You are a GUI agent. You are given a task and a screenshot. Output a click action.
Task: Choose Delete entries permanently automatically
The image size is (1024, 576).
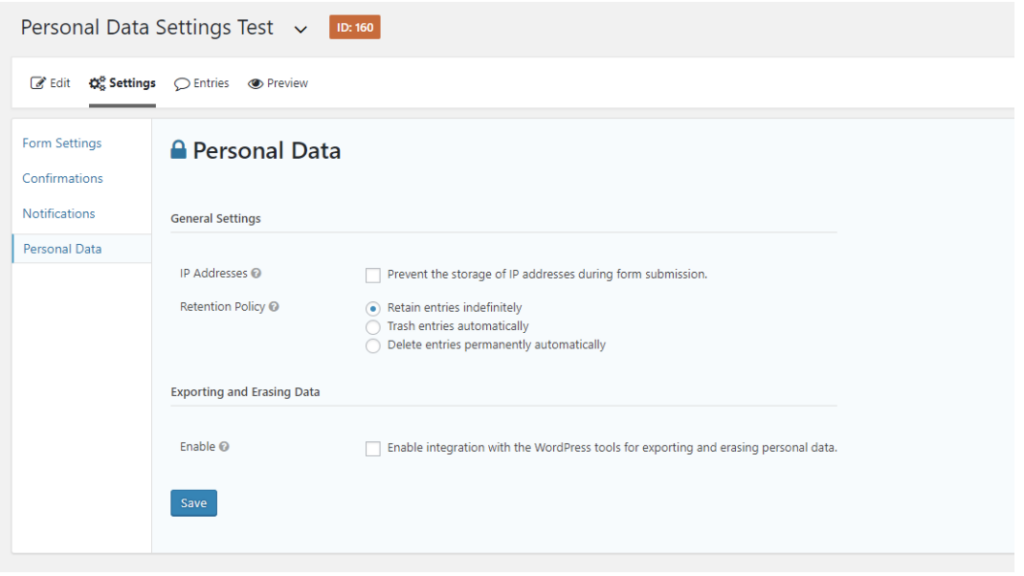(373, 345)
